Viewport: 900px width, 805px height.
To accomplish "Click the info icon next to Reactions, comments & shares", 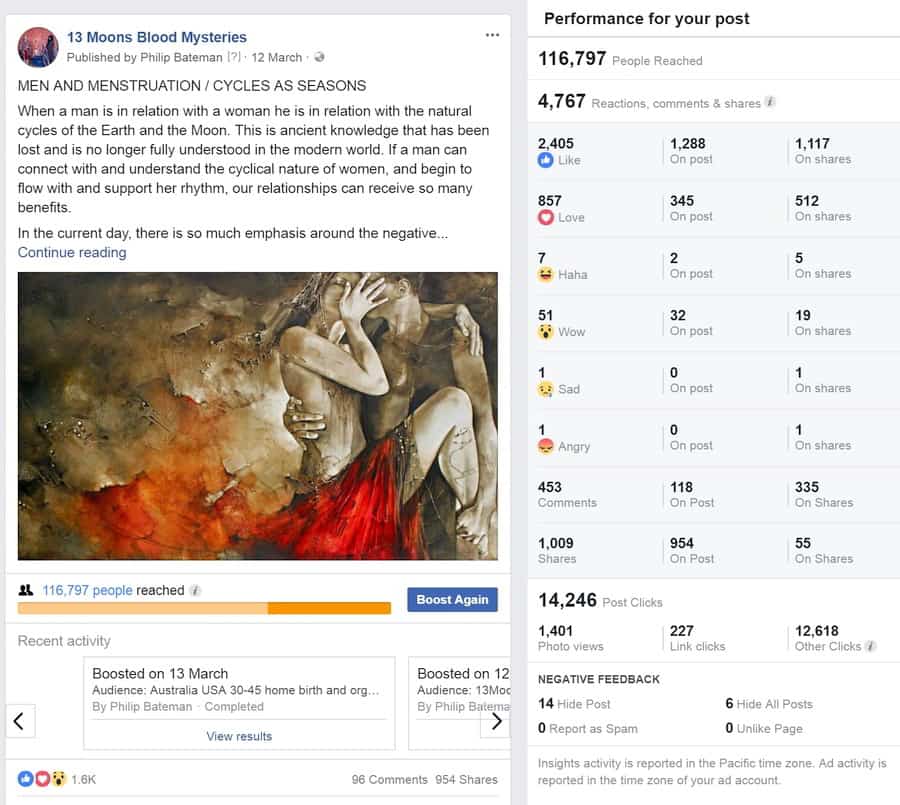I will pos(770,102).
